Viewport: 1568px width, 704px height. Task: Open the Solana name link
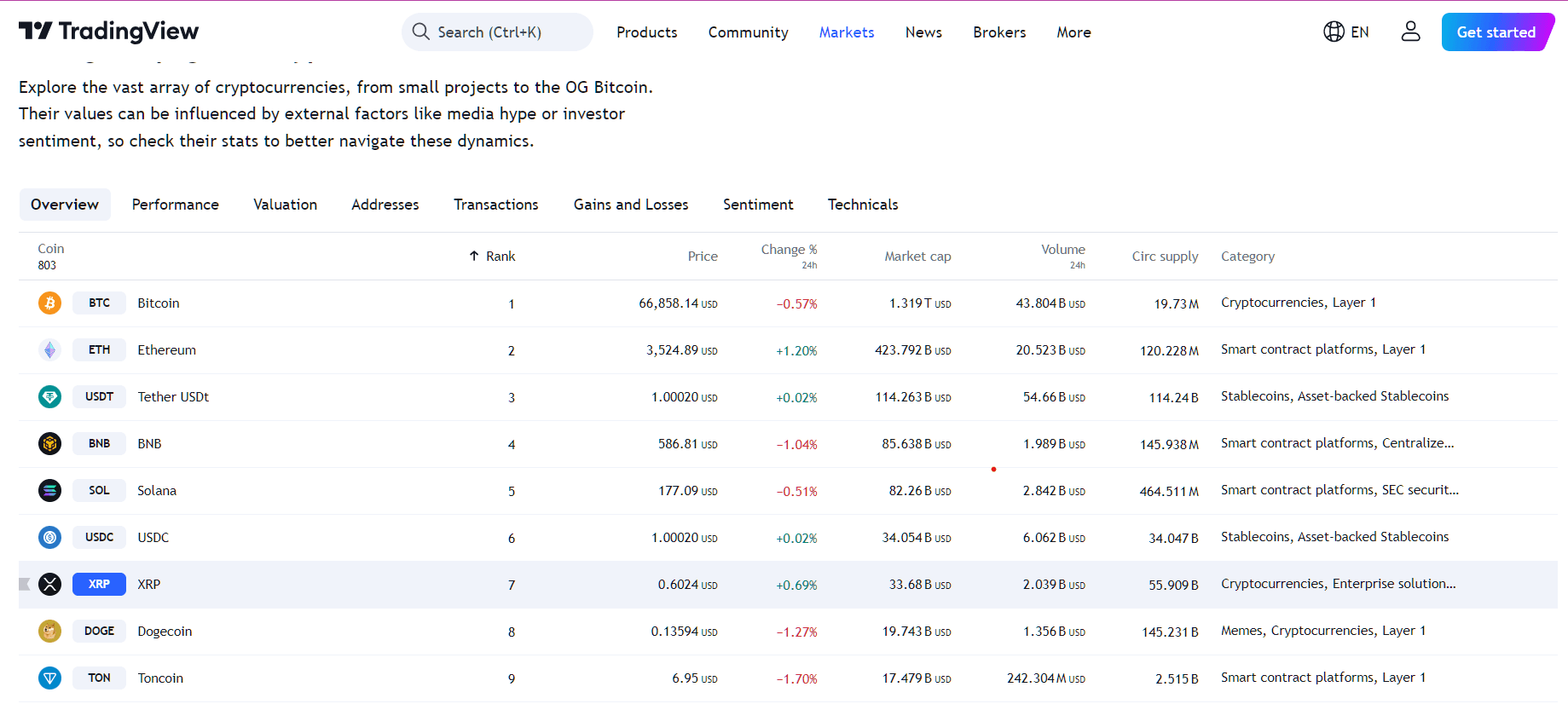click(157, 491)
